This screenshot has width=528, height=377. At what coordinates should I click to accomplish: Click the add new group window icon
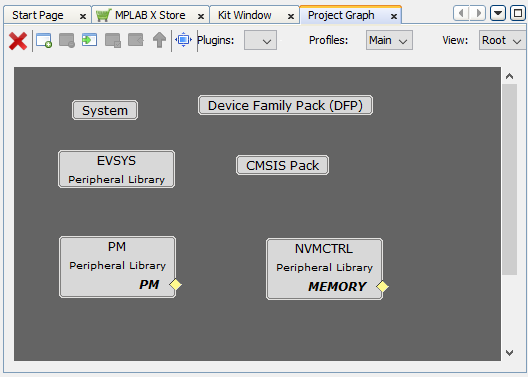(44, 40)
